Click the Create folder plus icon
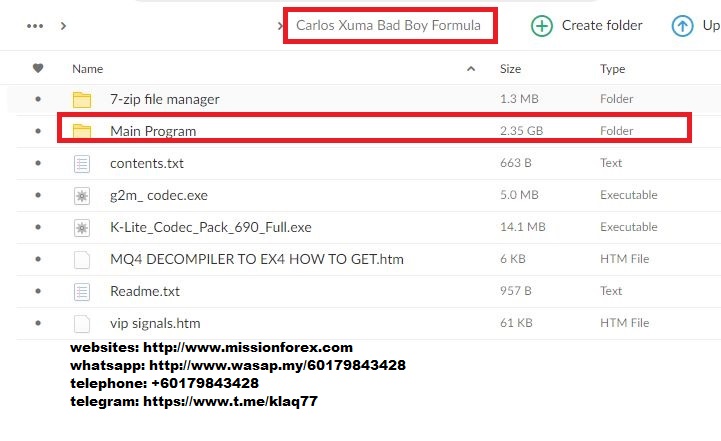The image size is (721, 441). click(x=542, y=26)
